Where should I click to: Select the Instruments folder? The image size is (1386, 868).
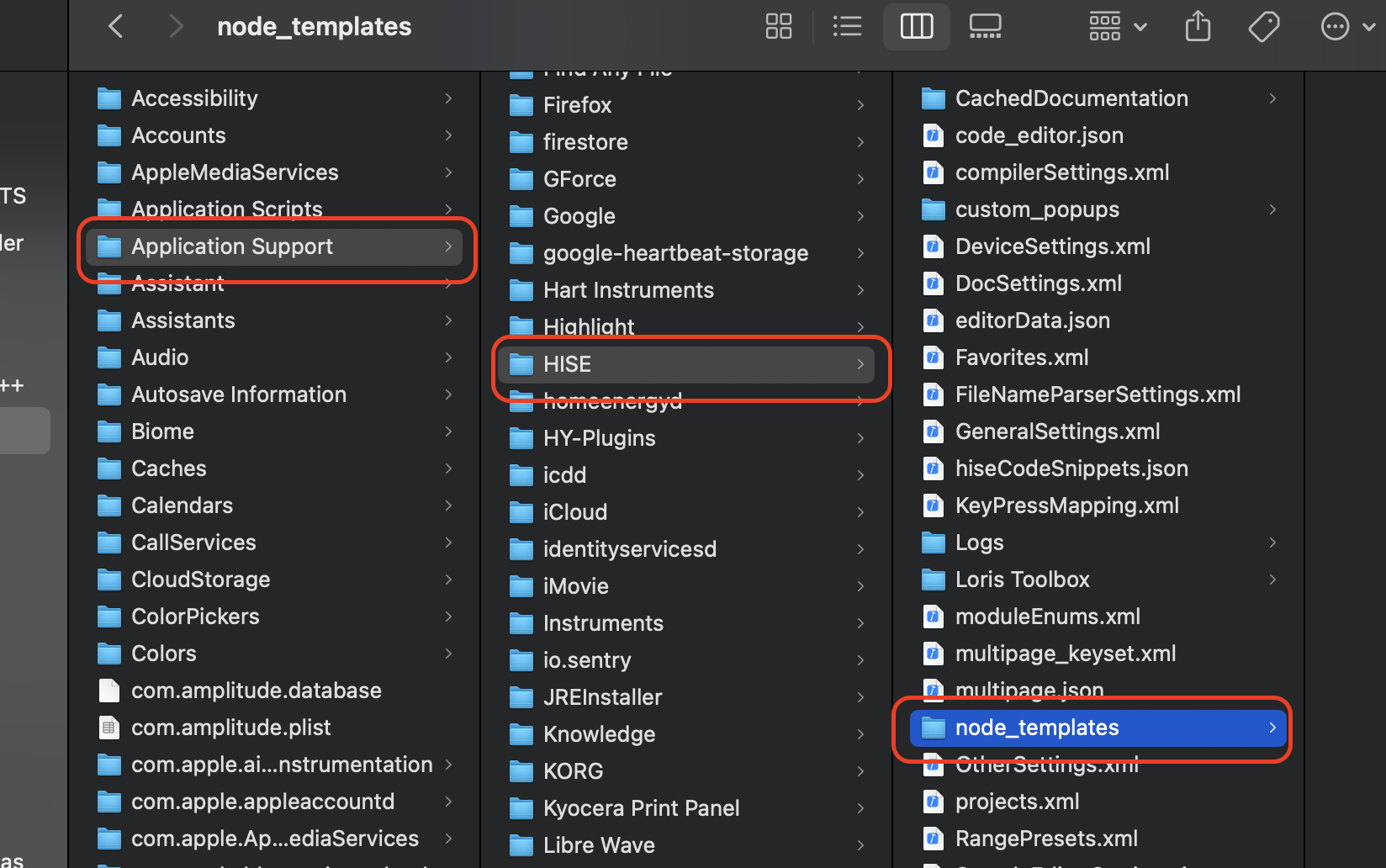[x=686, y=623]
